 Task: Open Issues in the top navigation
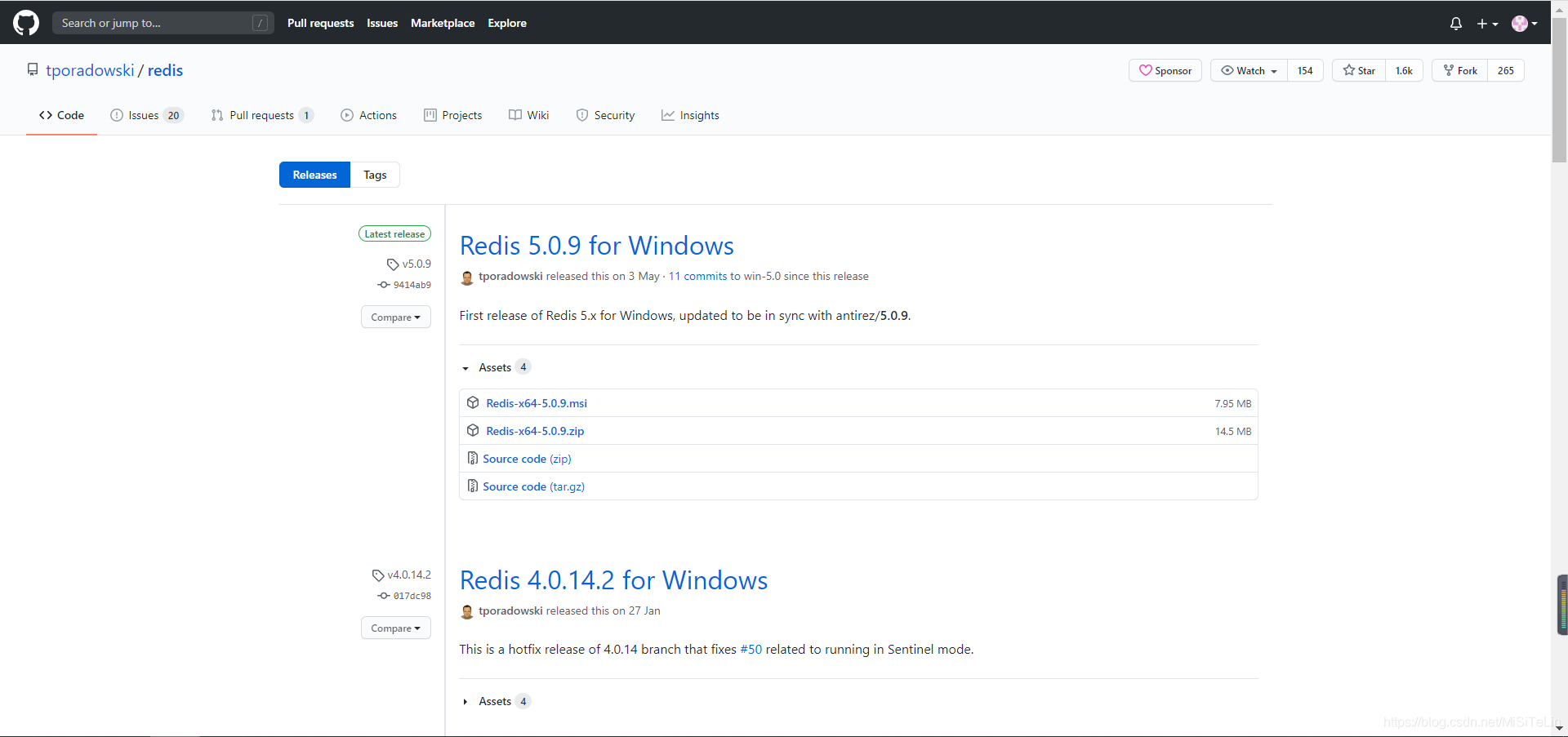coord(382,23)
